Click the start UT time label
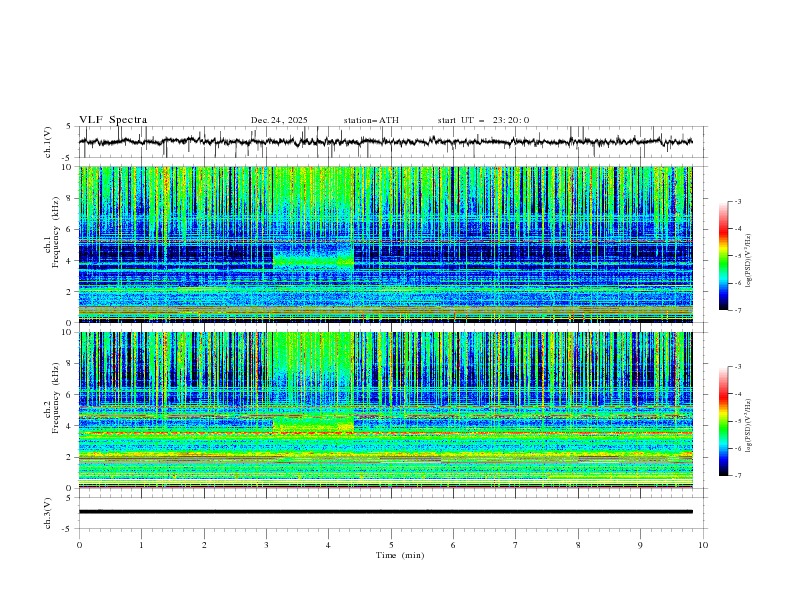The image size is (792, 612). click(x=483, y=120)
